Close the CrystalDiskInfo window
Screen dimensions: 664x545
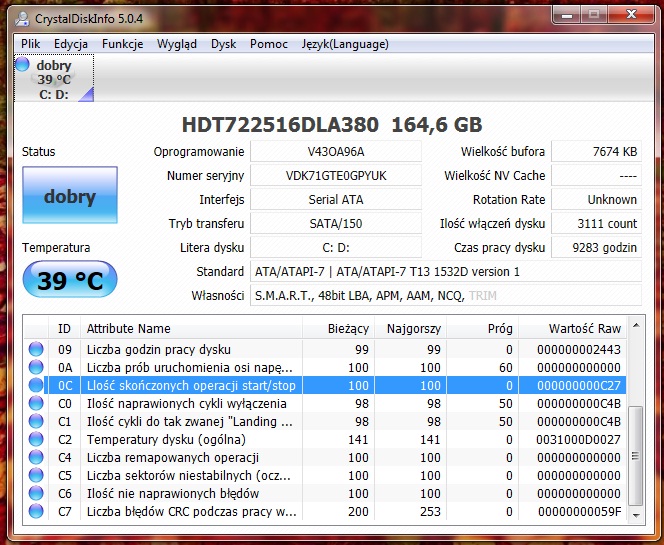coord(631,15)
